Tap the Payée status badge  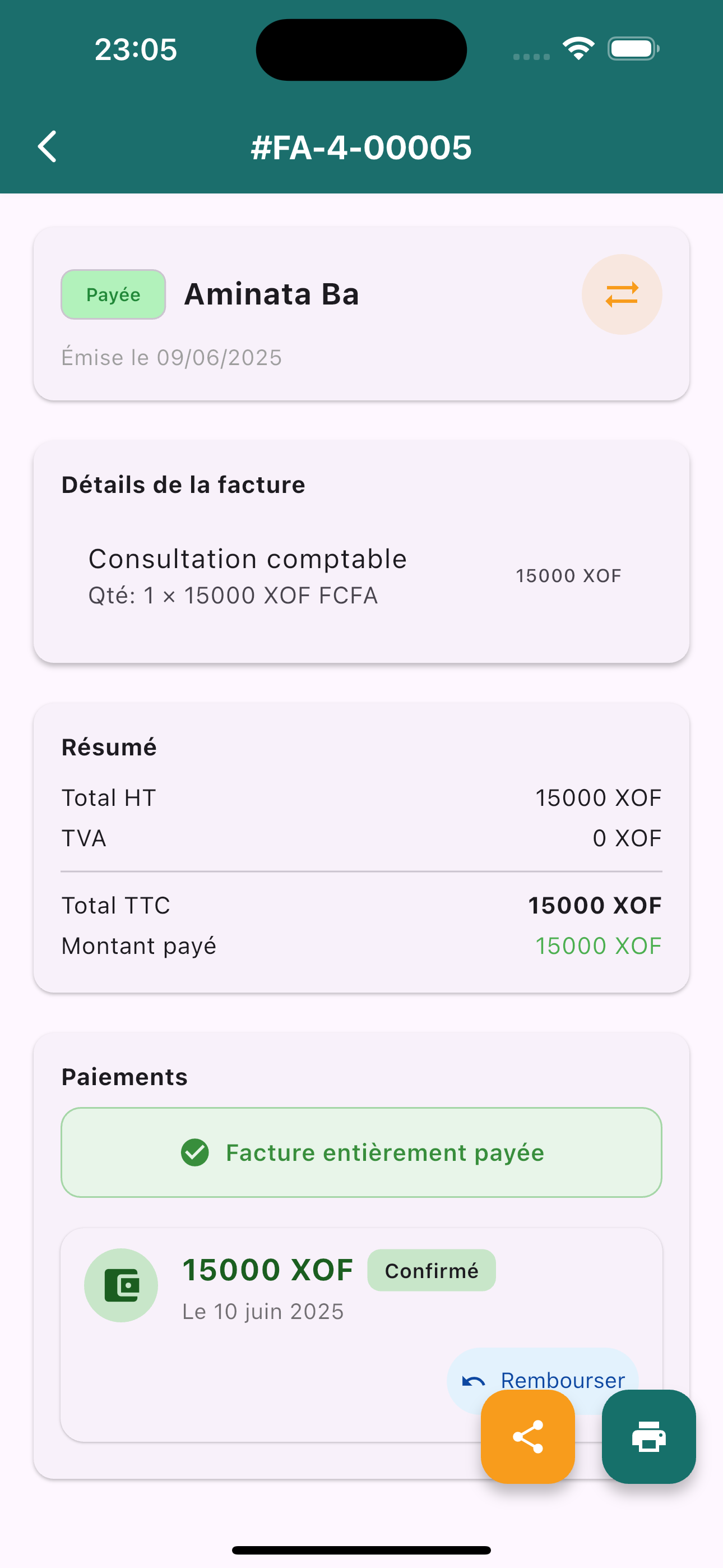pyautogui.click(x=113, y=294)
